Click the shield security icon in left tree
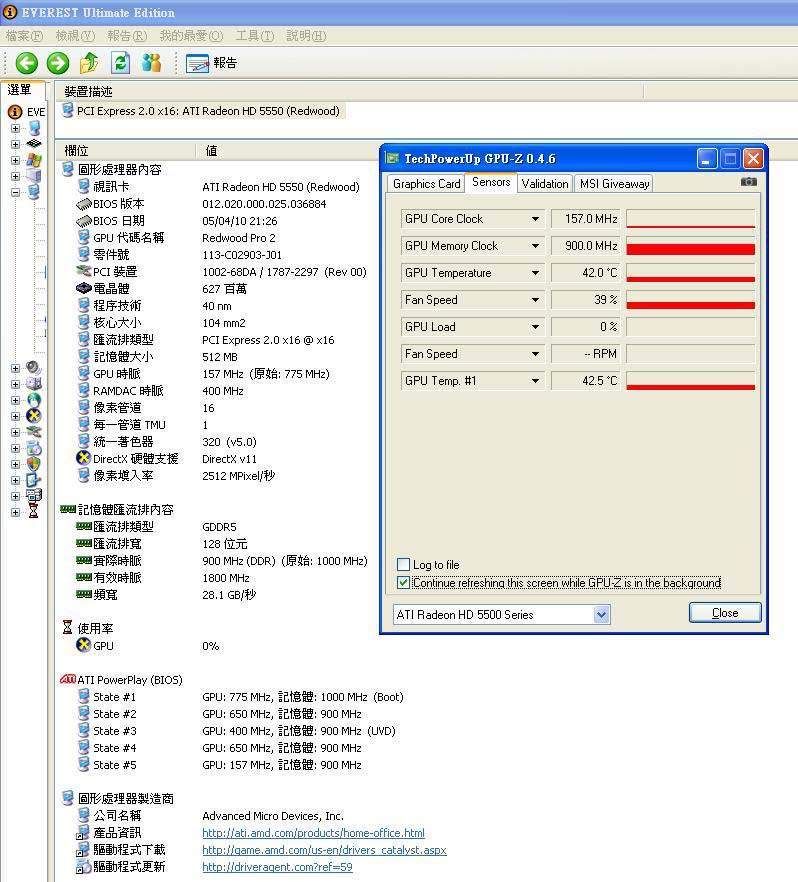This screenshot has height=882, width=798. tap(34, 464)
